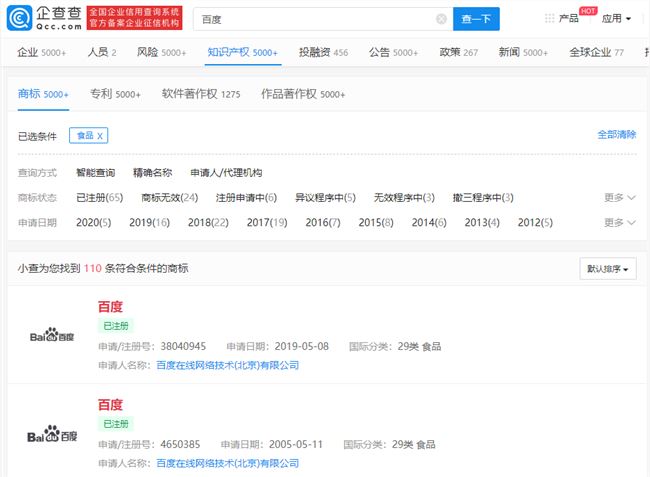Switch to the 企业 5000+ tab

pyautogui.click(x=41, y=52)
